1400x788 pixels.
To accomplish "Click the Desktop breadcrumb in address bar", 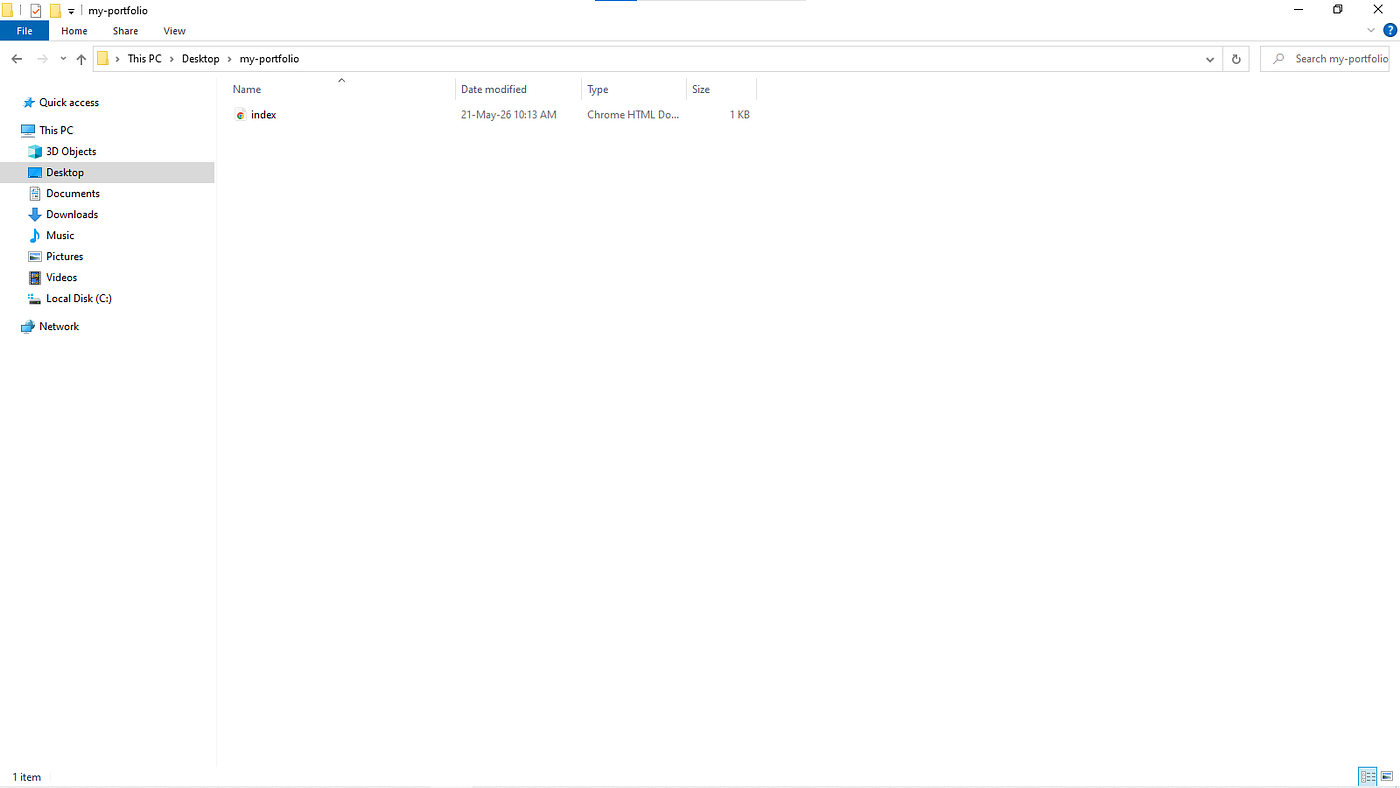I will coord(200,59).
